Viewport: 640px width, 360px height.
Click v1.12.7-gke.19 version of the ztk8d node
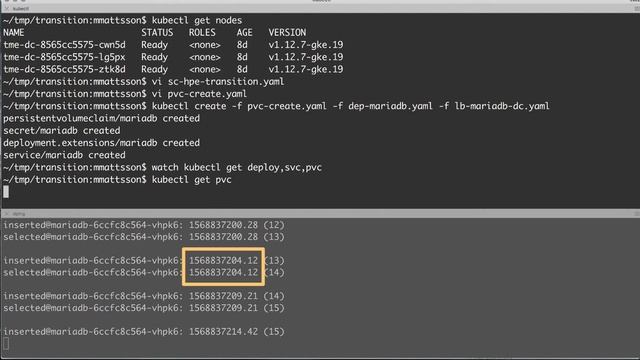coord(306,69)
